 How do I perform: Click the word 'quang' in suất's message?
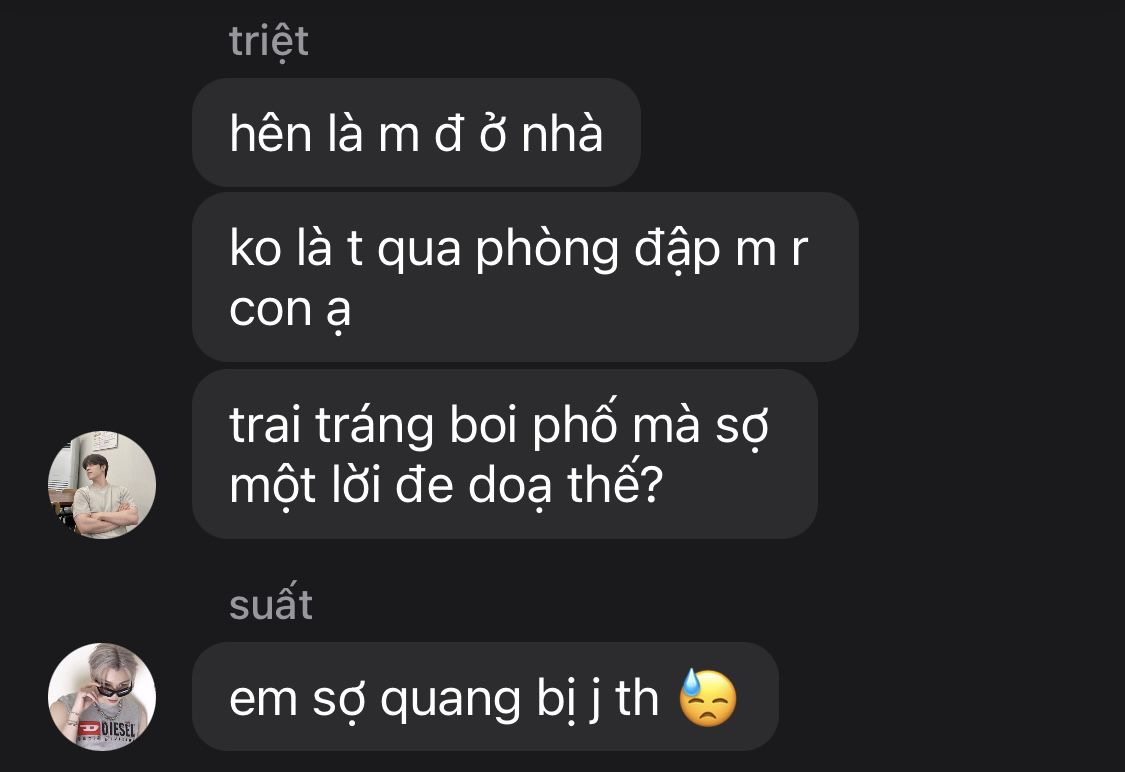451,701
